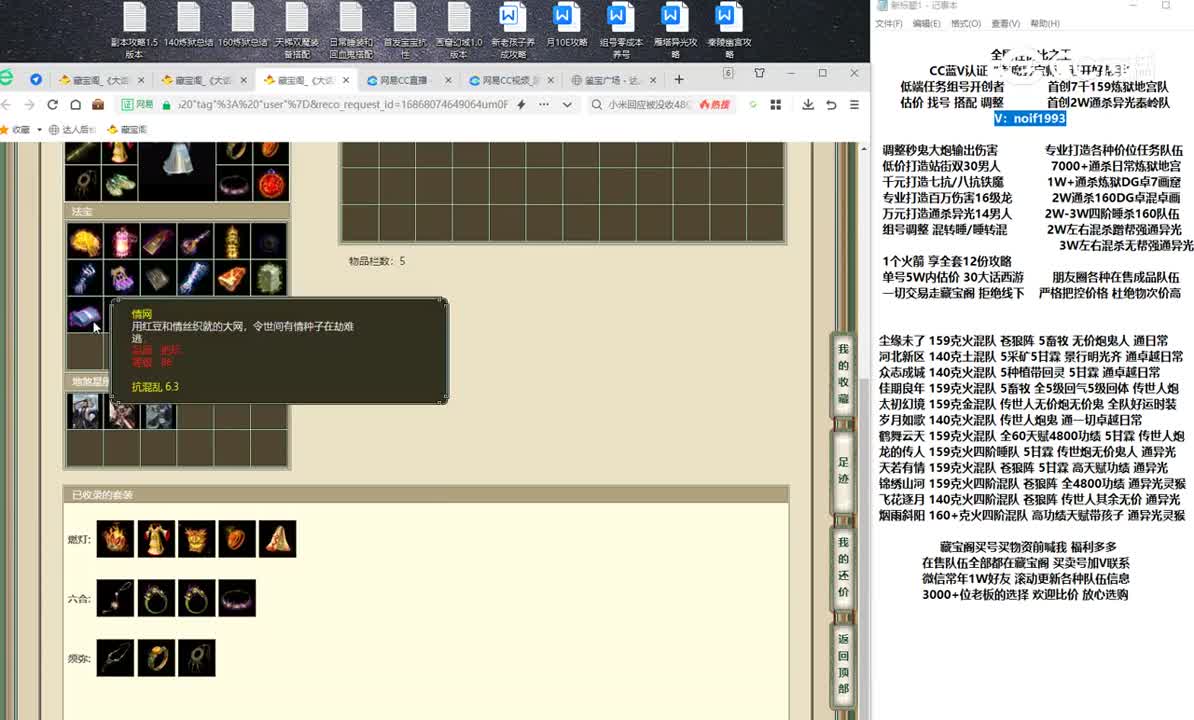Open desktop file 副本攻略1.5版本
The width and height of the screenshot is (1194, 720).
134,30
